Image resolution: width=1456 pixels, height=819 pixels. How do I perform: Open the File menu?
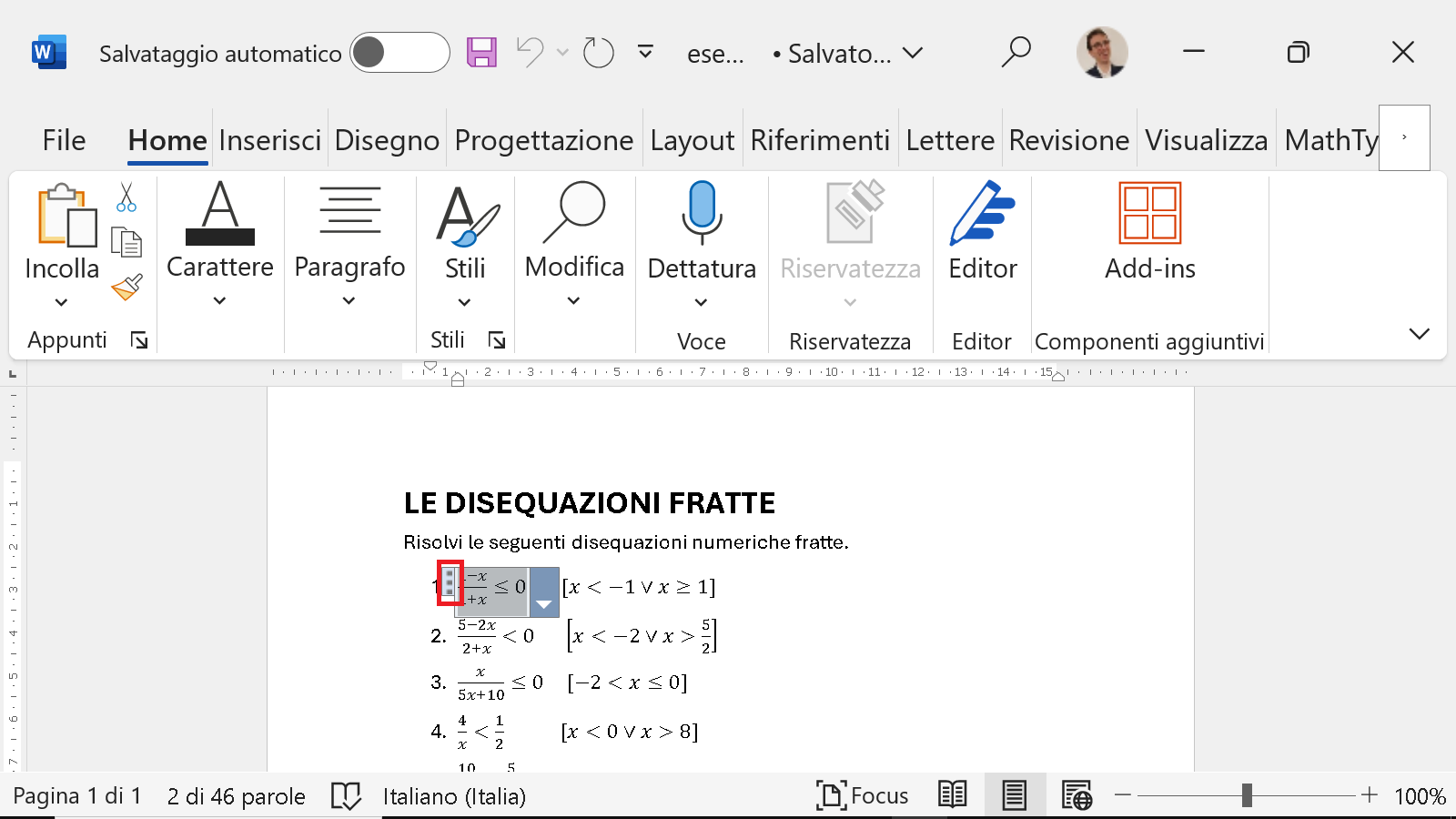point(64,140)
